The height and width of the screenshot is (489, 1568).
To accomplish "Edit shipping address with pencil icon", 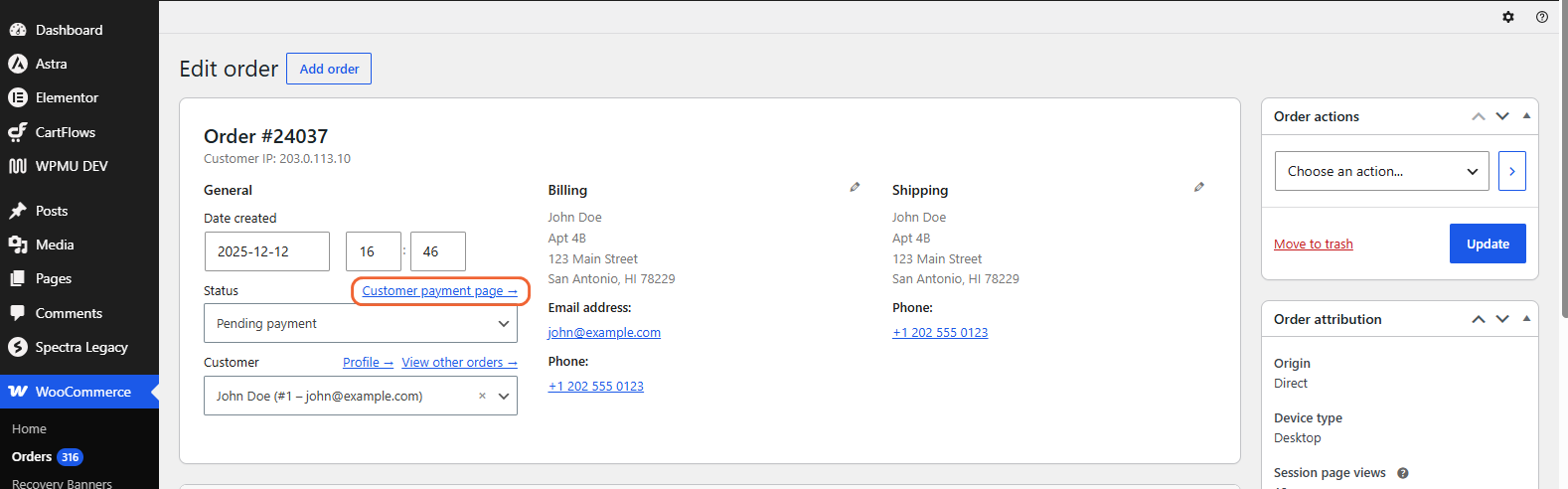I will 1199,187.
